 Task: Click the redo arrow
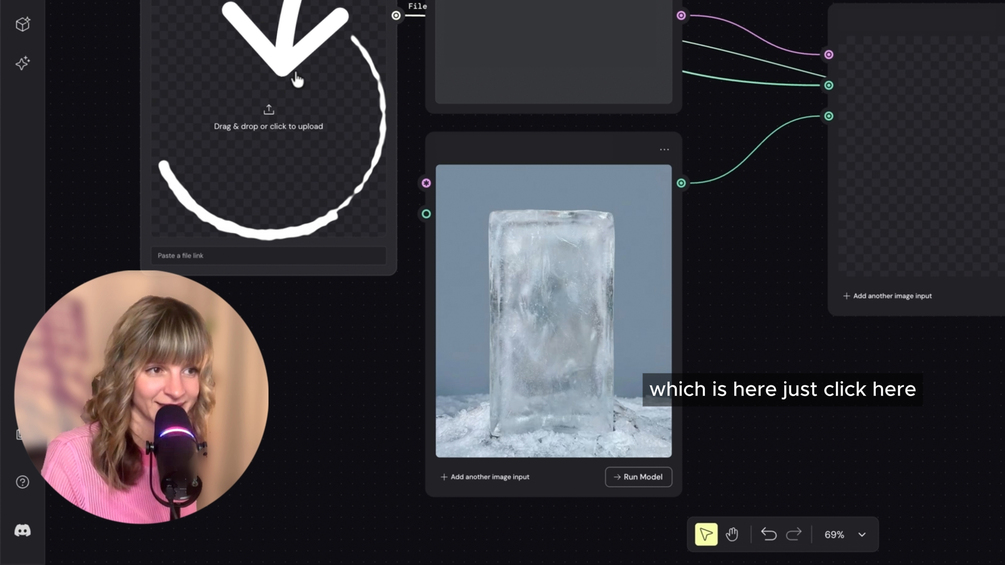pyautogui.click(x=794, y=534)
